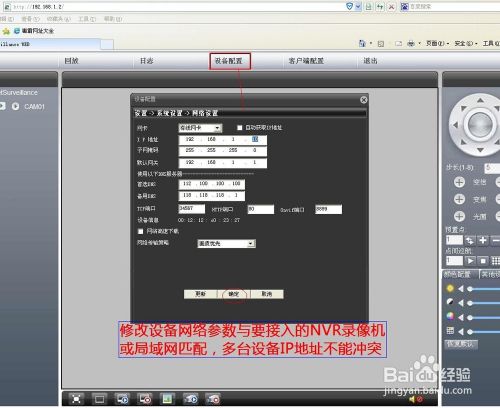Click the plus icon beside 变焦 focus
500x408 pixels.
click(x=459, y=199)
